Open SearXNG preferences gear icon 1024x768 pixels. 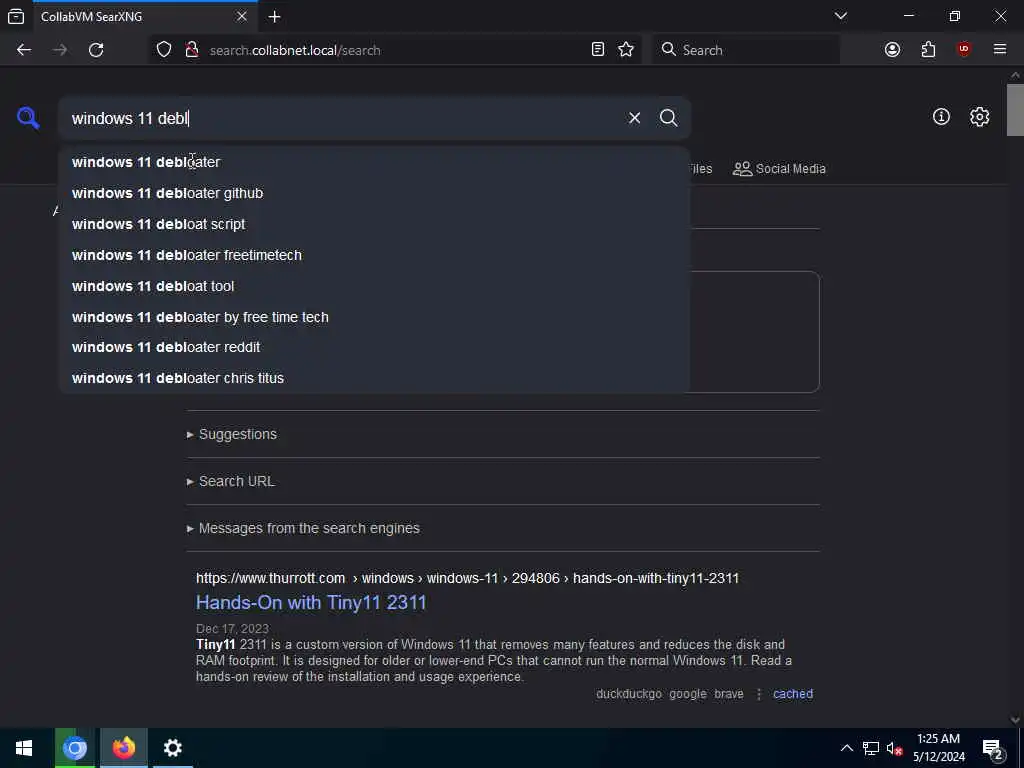(x=979, y=117)
